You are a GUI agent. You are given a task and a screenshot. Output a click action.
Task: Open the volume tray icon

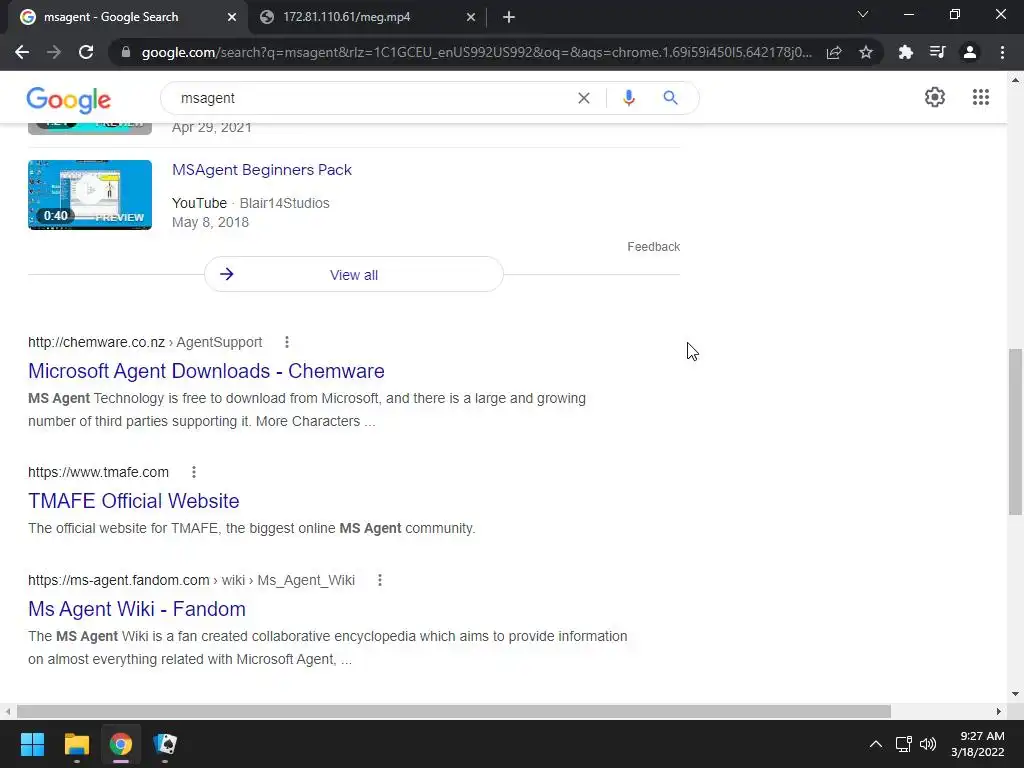(927, 744)
